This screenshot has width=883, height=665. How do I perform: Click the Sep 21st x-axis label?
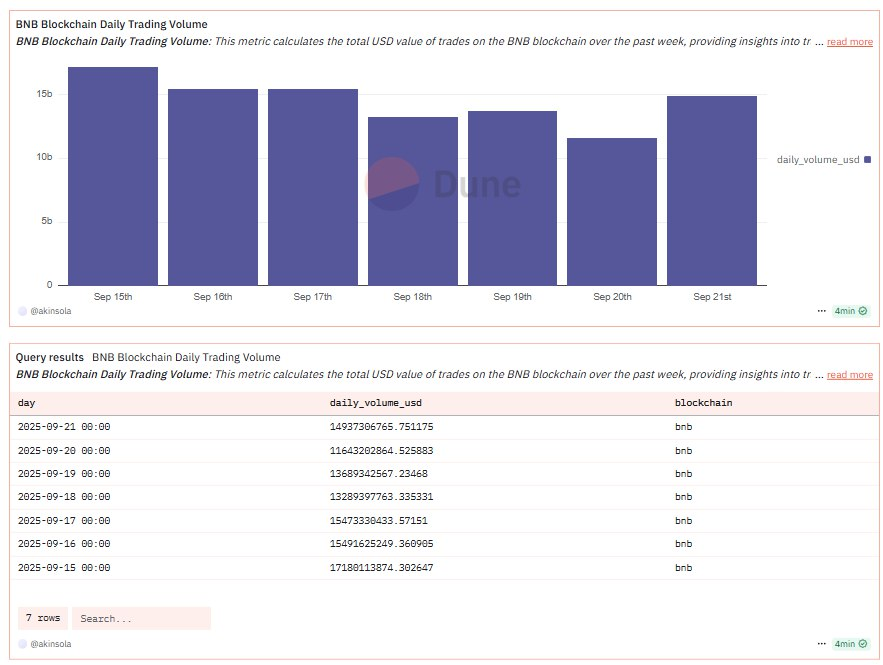712,297
